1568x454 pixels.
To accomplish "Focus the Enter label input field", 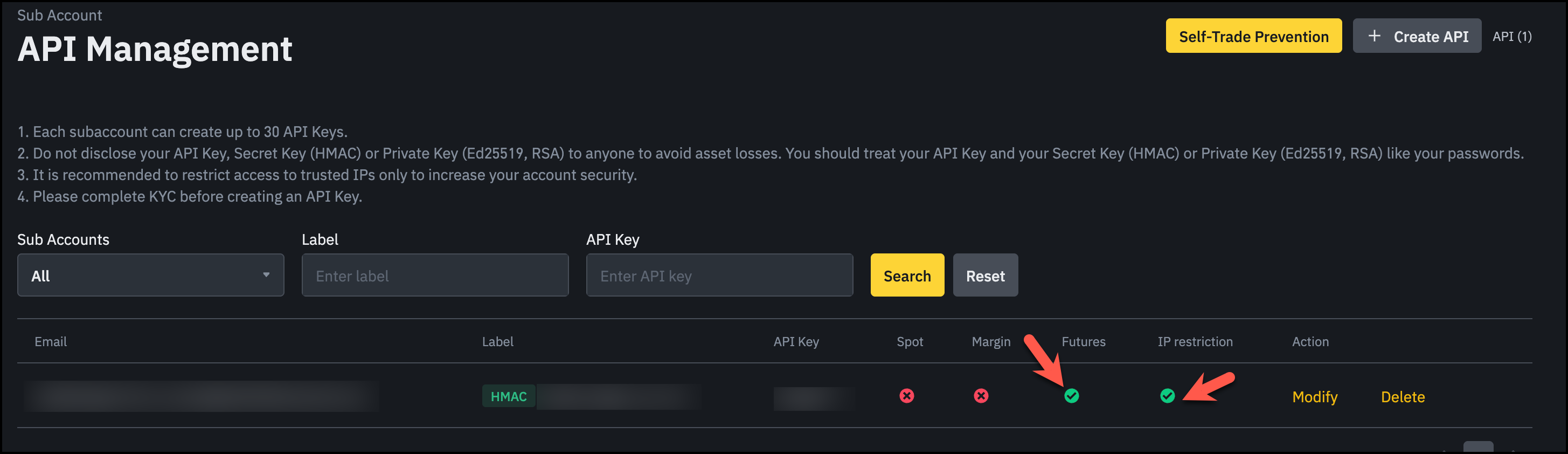I will coord(435,276).
